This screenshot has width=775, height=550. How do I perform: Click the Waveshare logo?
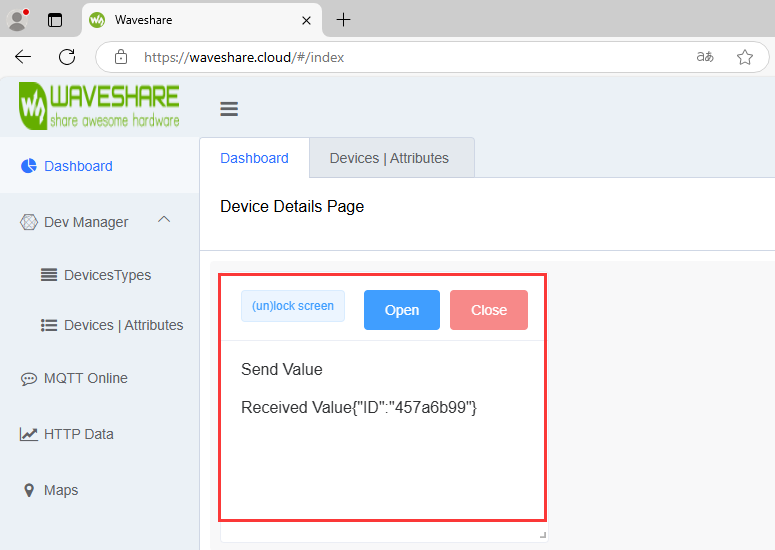[99, 106]
